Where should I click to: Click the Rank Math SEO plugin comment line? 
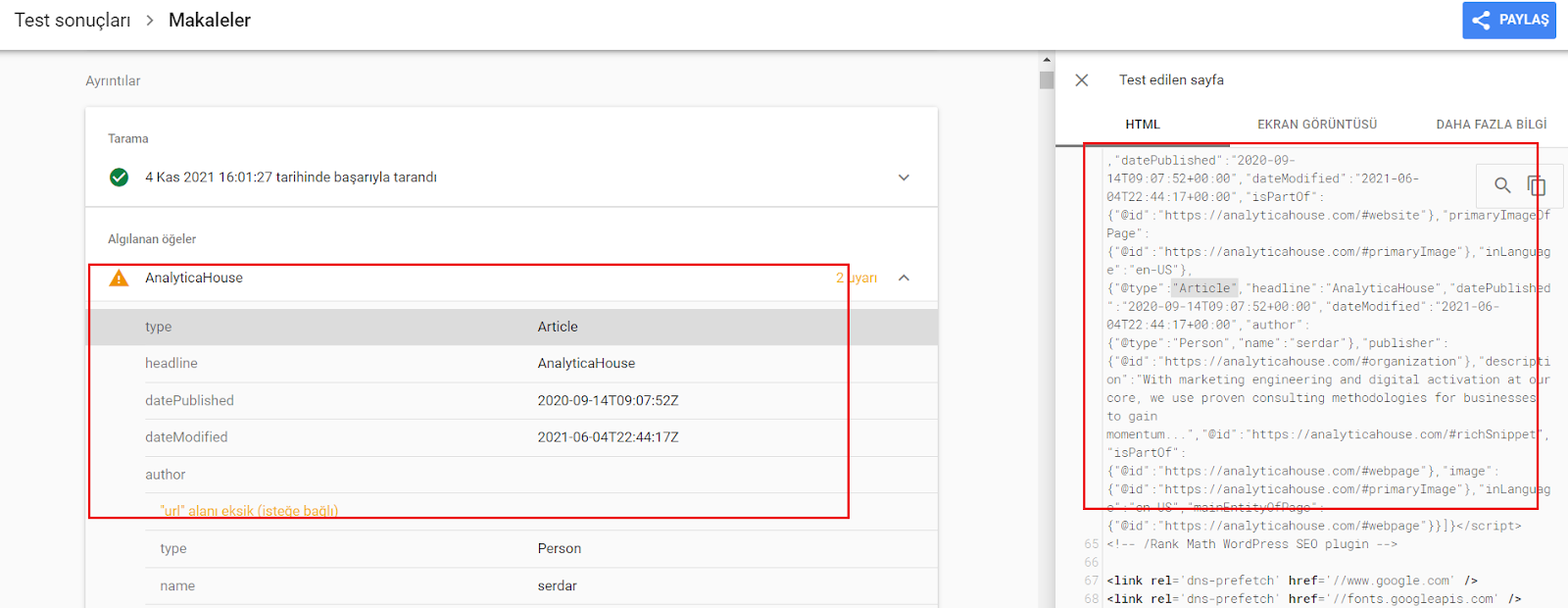tap(1252, 544)
